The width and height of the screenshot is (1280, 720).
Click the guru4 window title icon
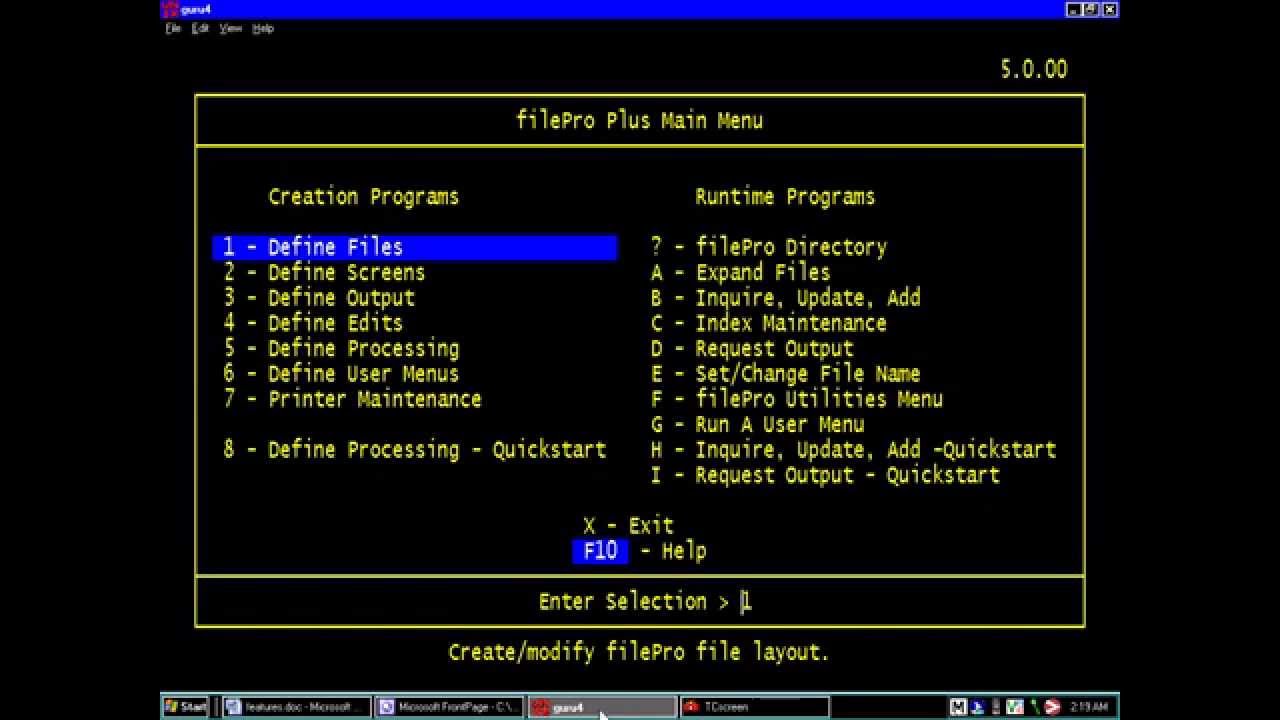pyautogui.click(x=170, y=9)
